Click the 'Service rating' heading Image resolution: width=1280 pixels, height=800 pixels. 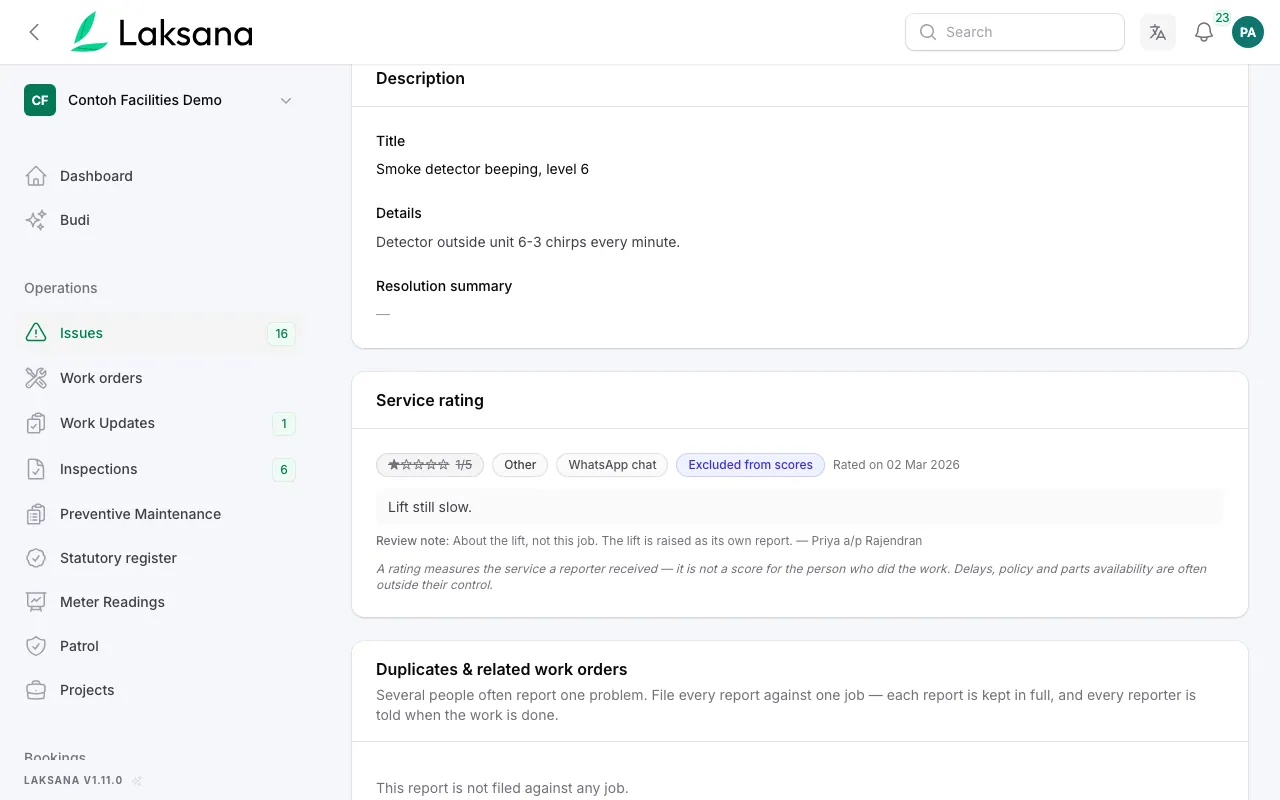click(430, 400)
